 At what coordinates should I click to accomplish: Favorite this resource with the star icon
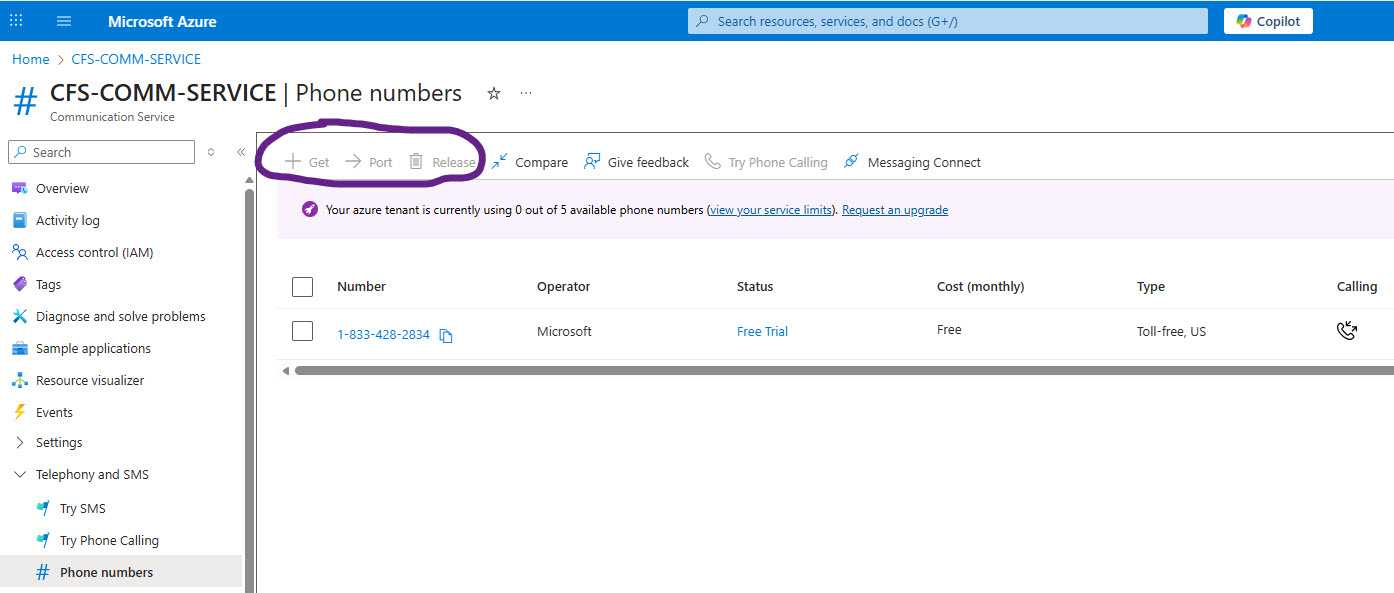[493, 93]
